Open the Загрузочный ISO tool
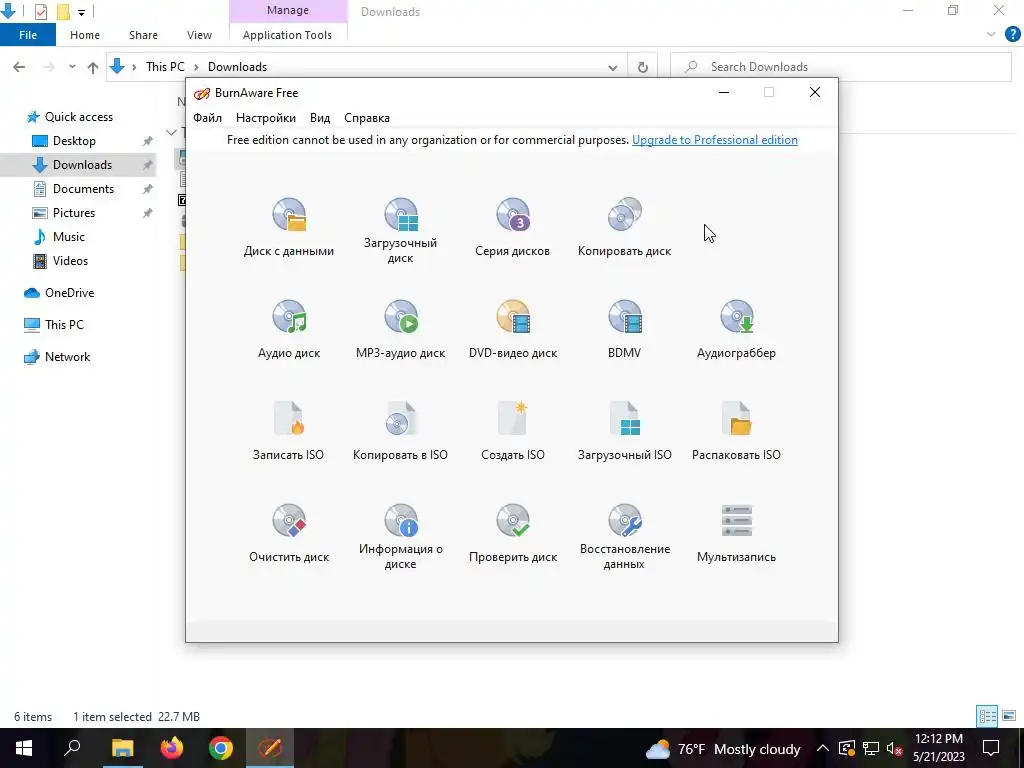 624,431
